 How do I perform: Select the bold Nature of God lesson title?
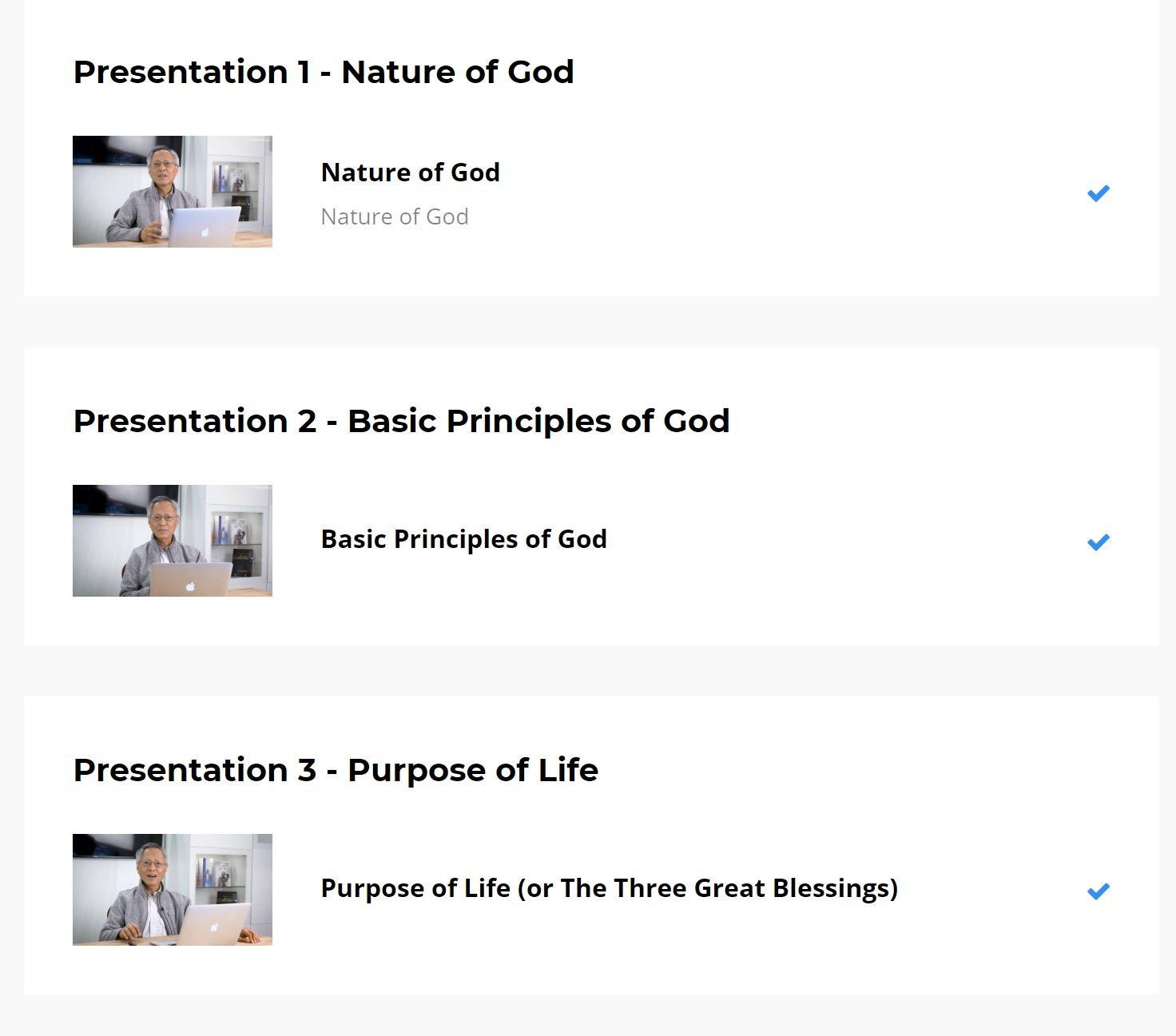[x=411, y=173]
